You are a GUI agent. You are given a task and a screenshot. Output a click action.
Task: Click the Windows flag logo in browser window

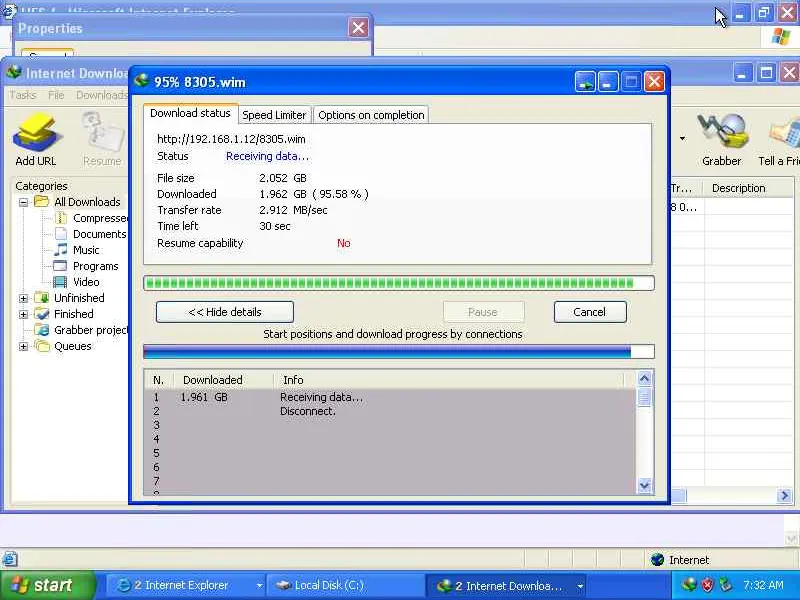click(781, 37)
